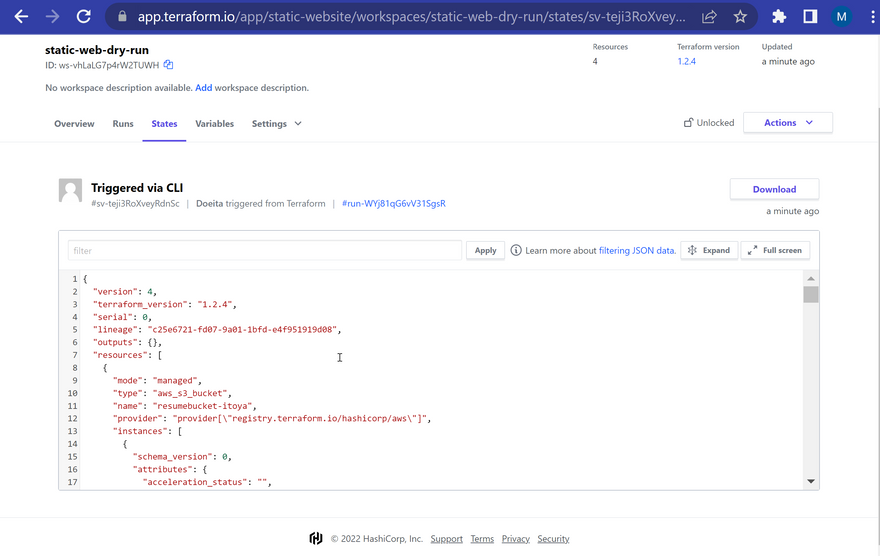Bookmark page with the star icon

[x=740, y=17]
